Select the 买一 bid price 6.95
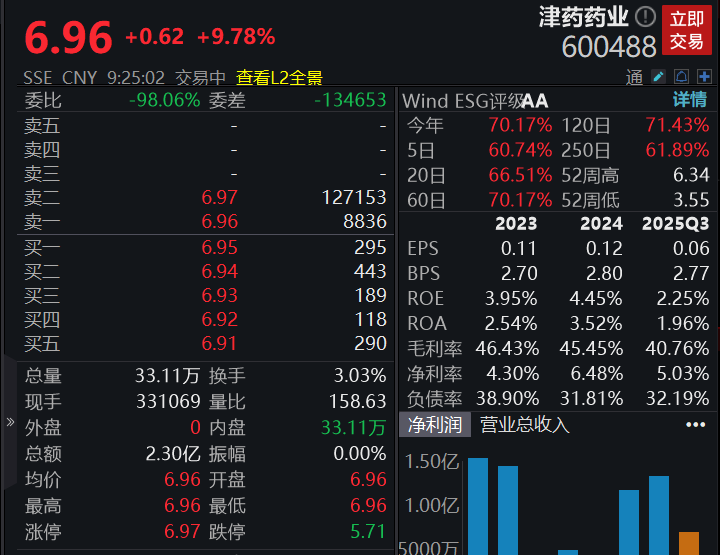 pos(219,247)
